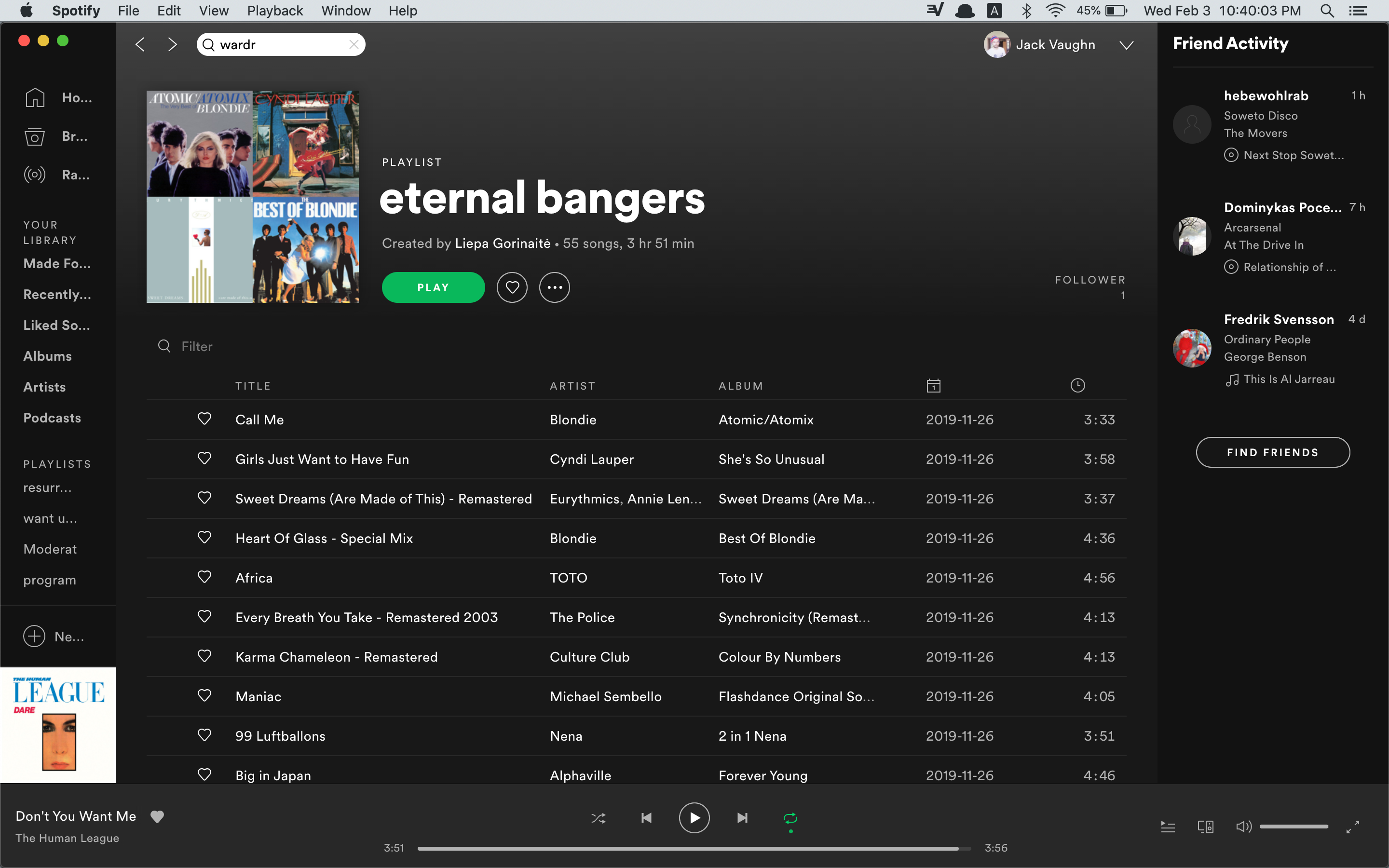Click the Filter field in playlist
The image size is (1389, 868).
pyautogui.click(x=196, y=346)
